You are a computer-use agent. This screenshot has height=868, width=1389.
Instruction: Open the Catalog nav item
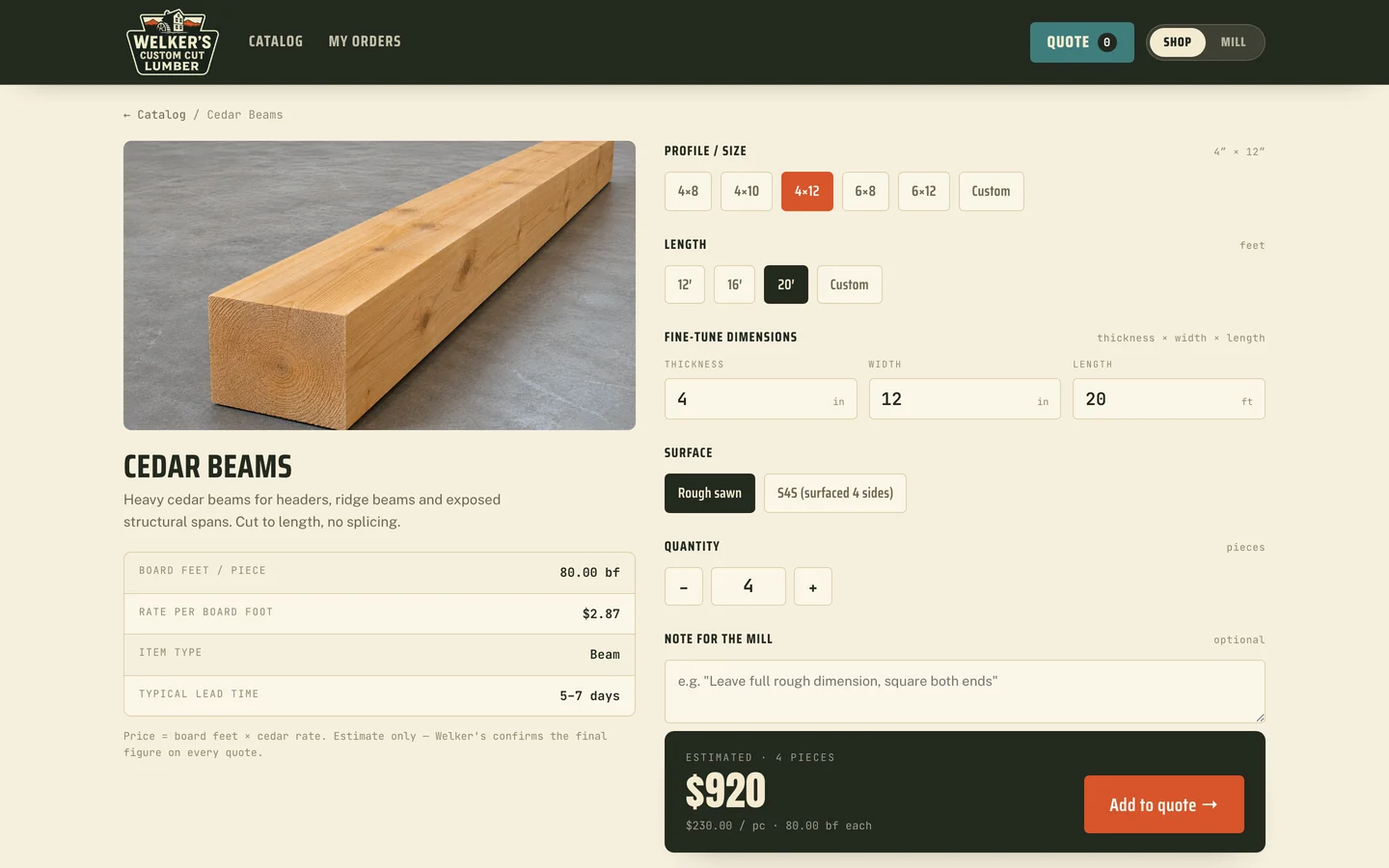[x=276, y=41]
